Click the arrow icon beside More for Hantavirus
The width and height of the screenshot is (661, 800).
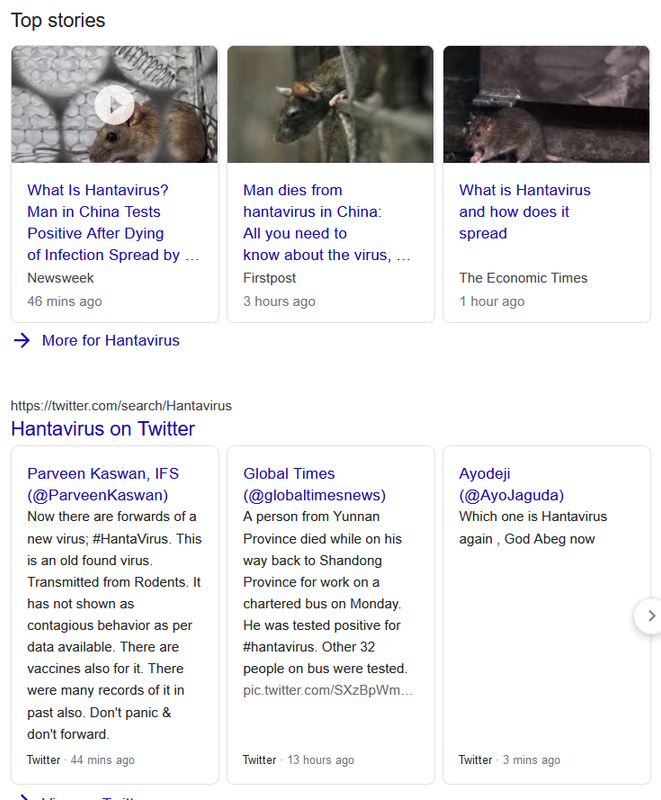coord(22,341)
